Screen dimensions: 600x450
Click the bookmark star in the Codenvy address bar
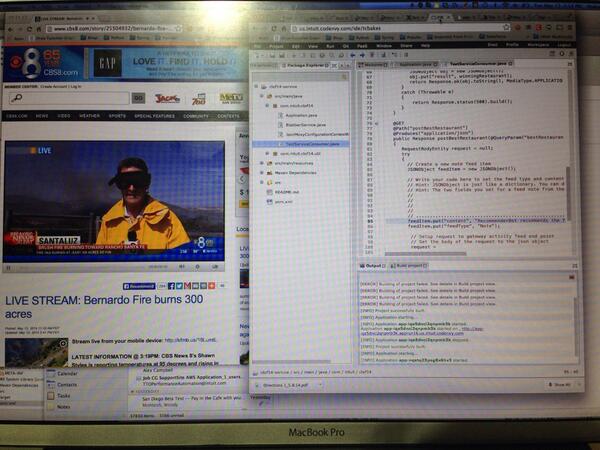(506, 28)
